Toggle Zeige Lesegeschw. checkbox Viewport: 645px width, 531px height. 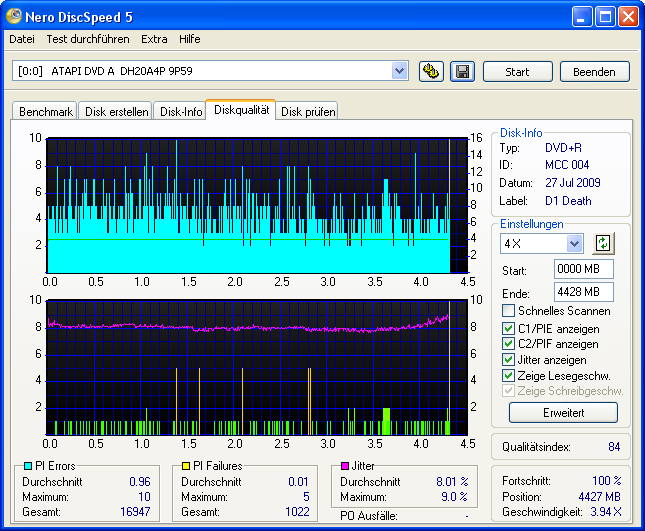[x=508, y=375]
